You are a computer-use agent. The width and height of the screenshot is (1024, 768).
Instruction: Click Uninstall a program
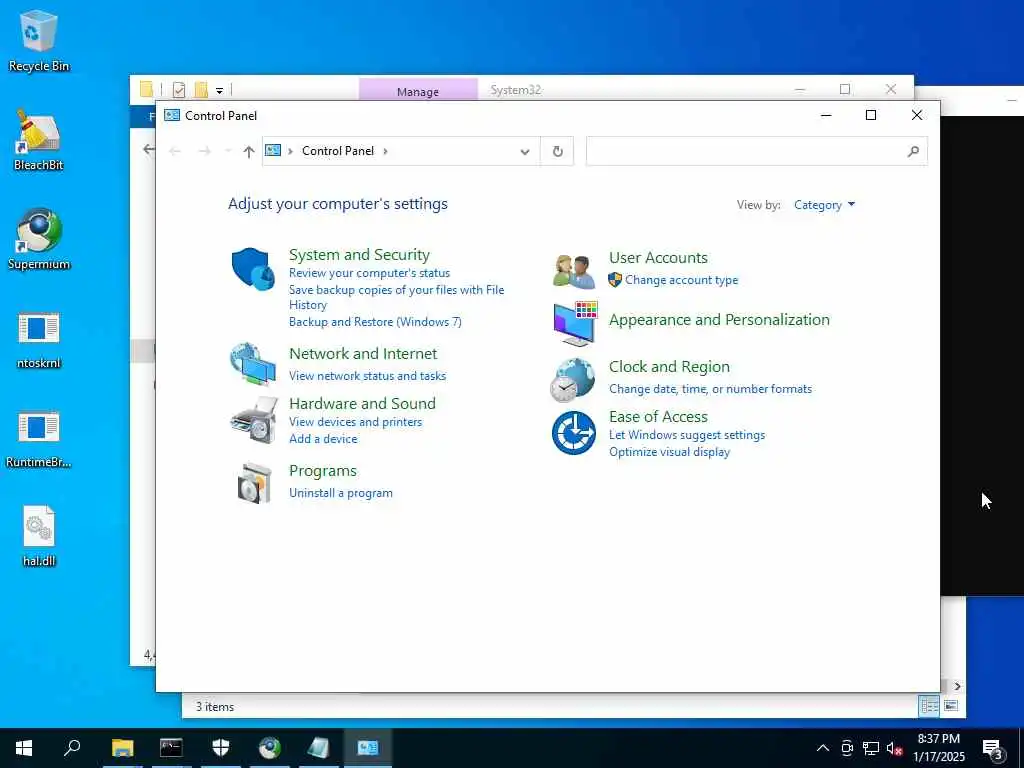point(340,493)
